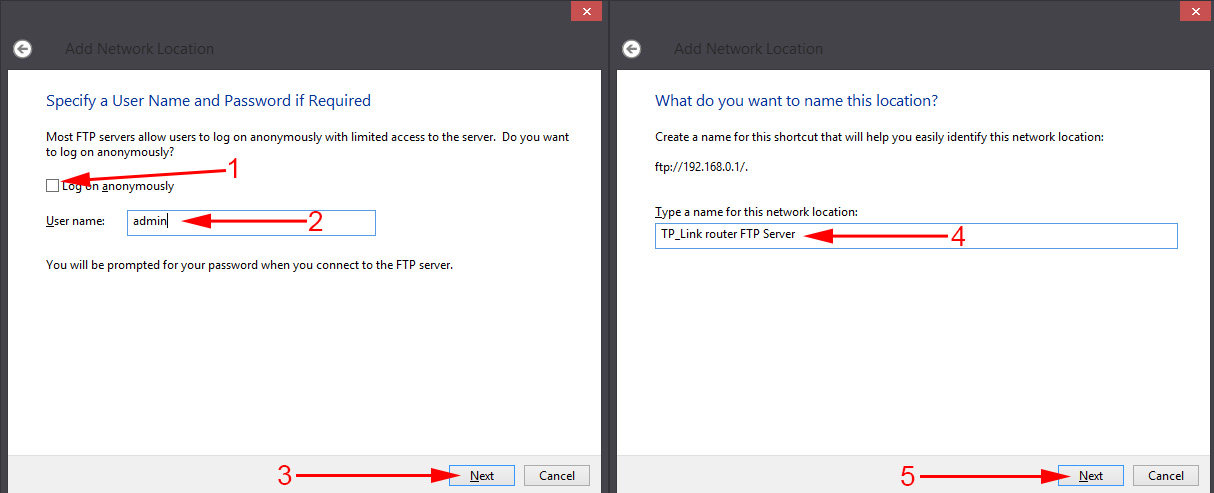Screen dimensions: 1214x493
Task: Go back from the name this location step
Action: point(631,49)
